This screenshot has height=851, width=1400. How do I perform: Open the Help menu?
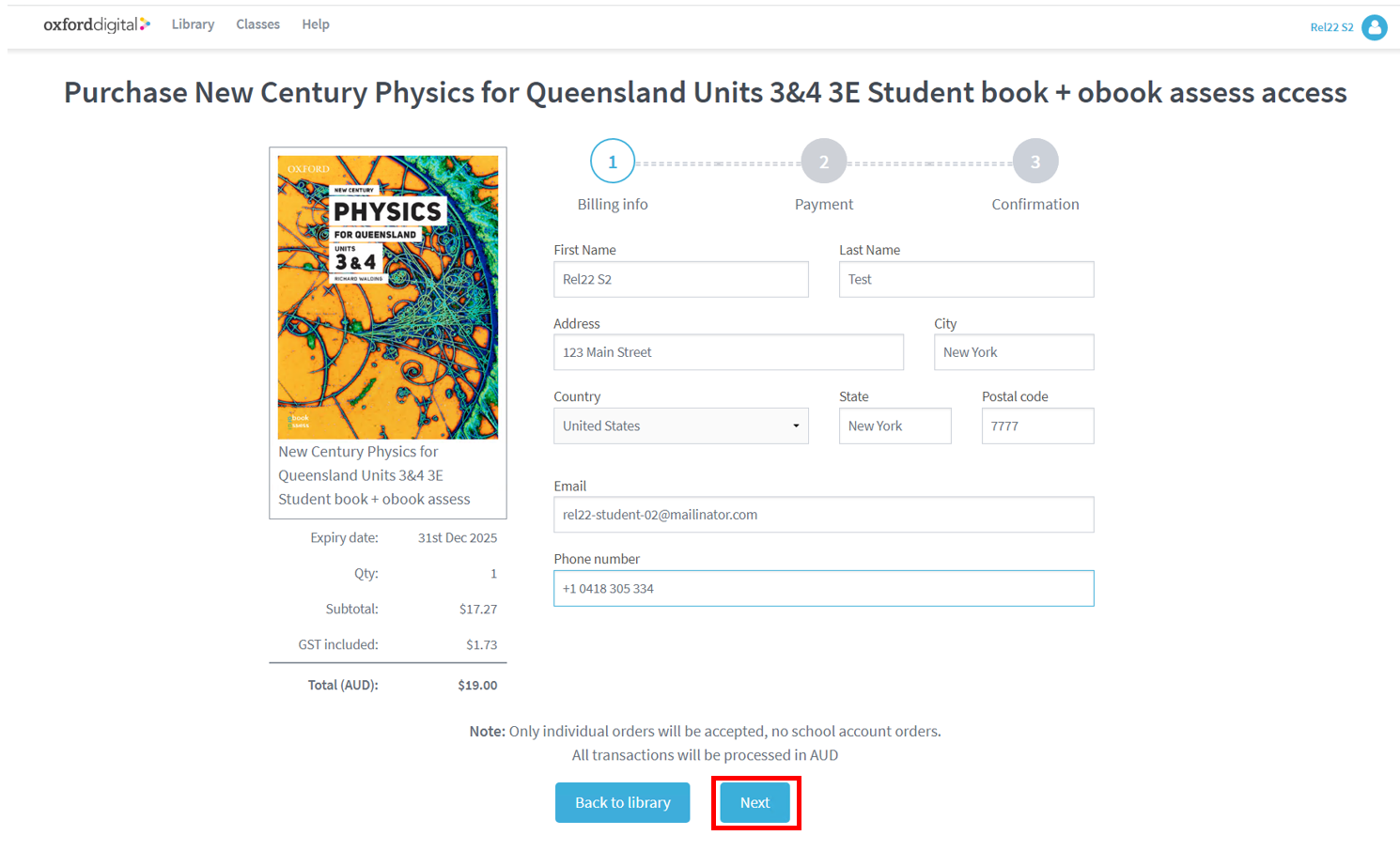click(316, 24)
